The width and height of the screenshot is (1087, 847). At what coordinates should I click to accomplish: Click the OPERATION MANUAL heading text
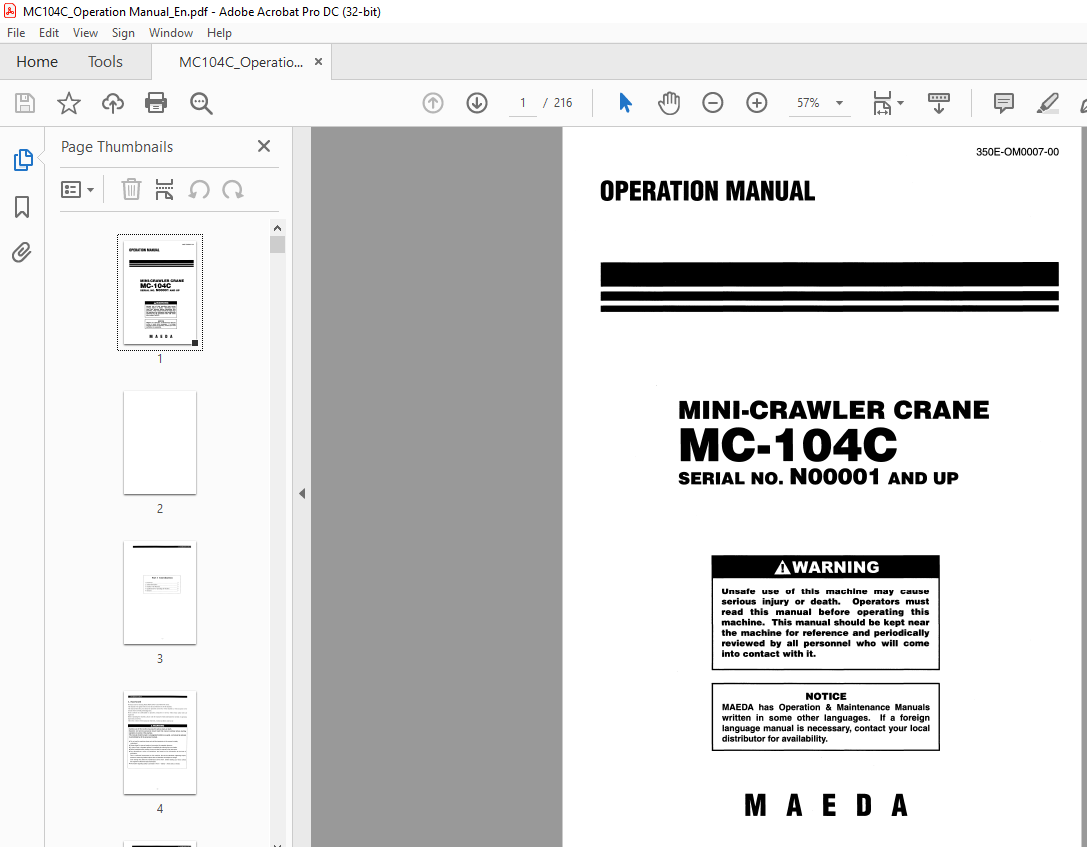pos(707,191)
